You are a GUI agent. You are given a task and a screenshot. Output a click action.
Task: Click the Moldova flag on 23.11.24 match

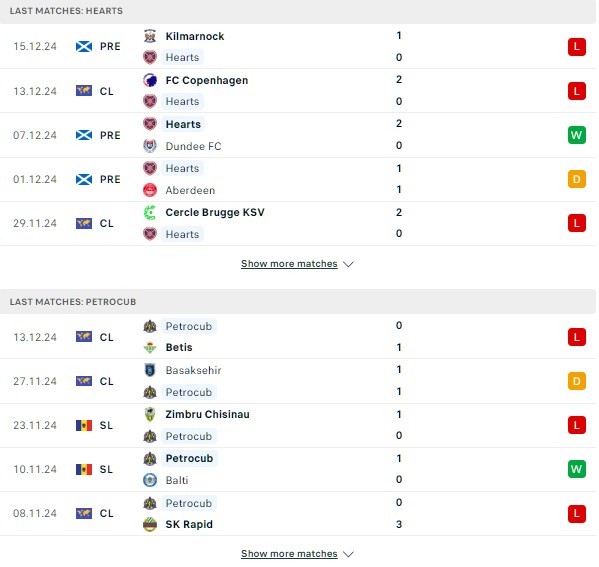(84, 425)
